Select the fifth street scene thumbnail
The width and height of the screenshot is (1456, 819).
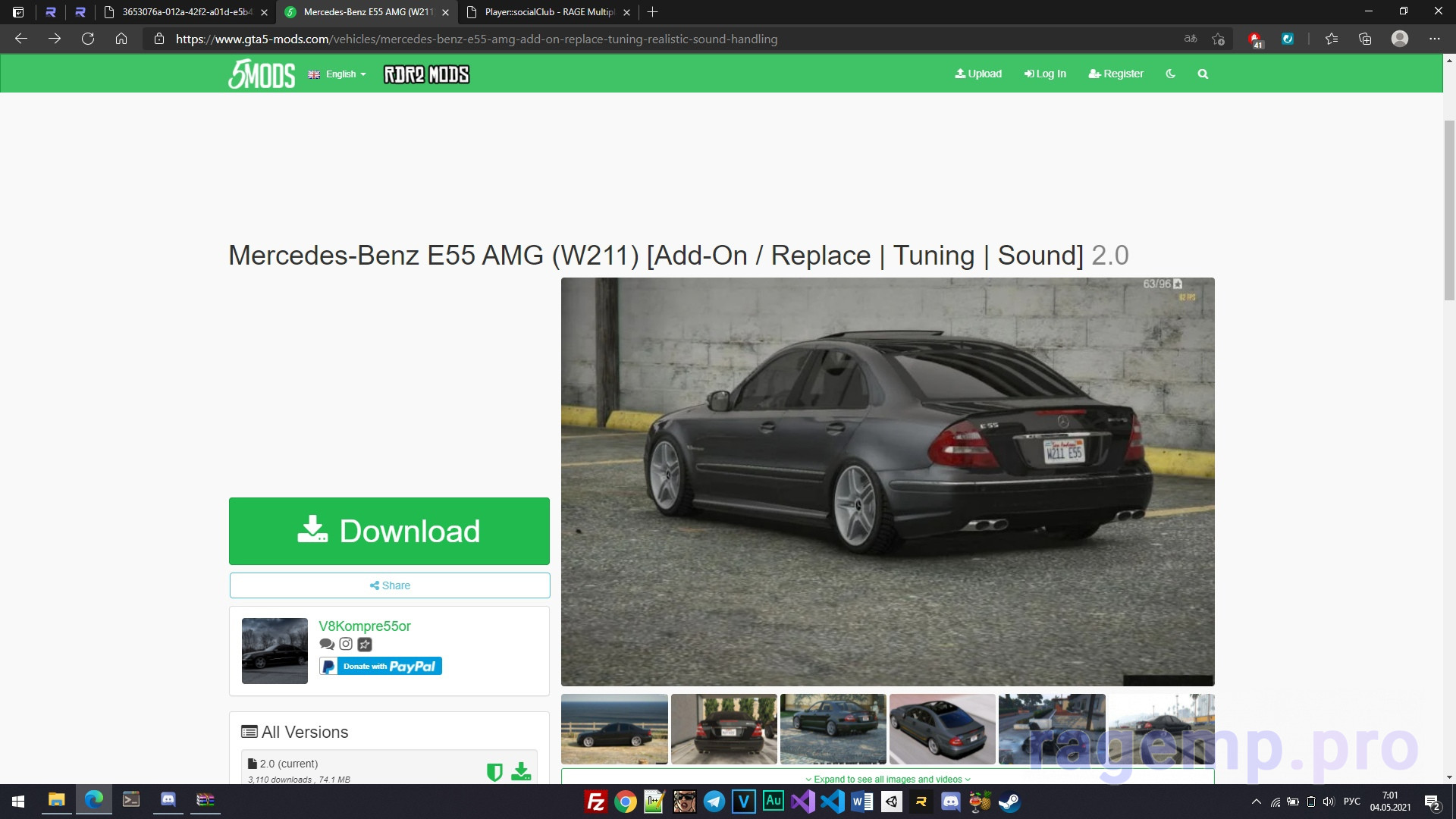point(1052,729)
